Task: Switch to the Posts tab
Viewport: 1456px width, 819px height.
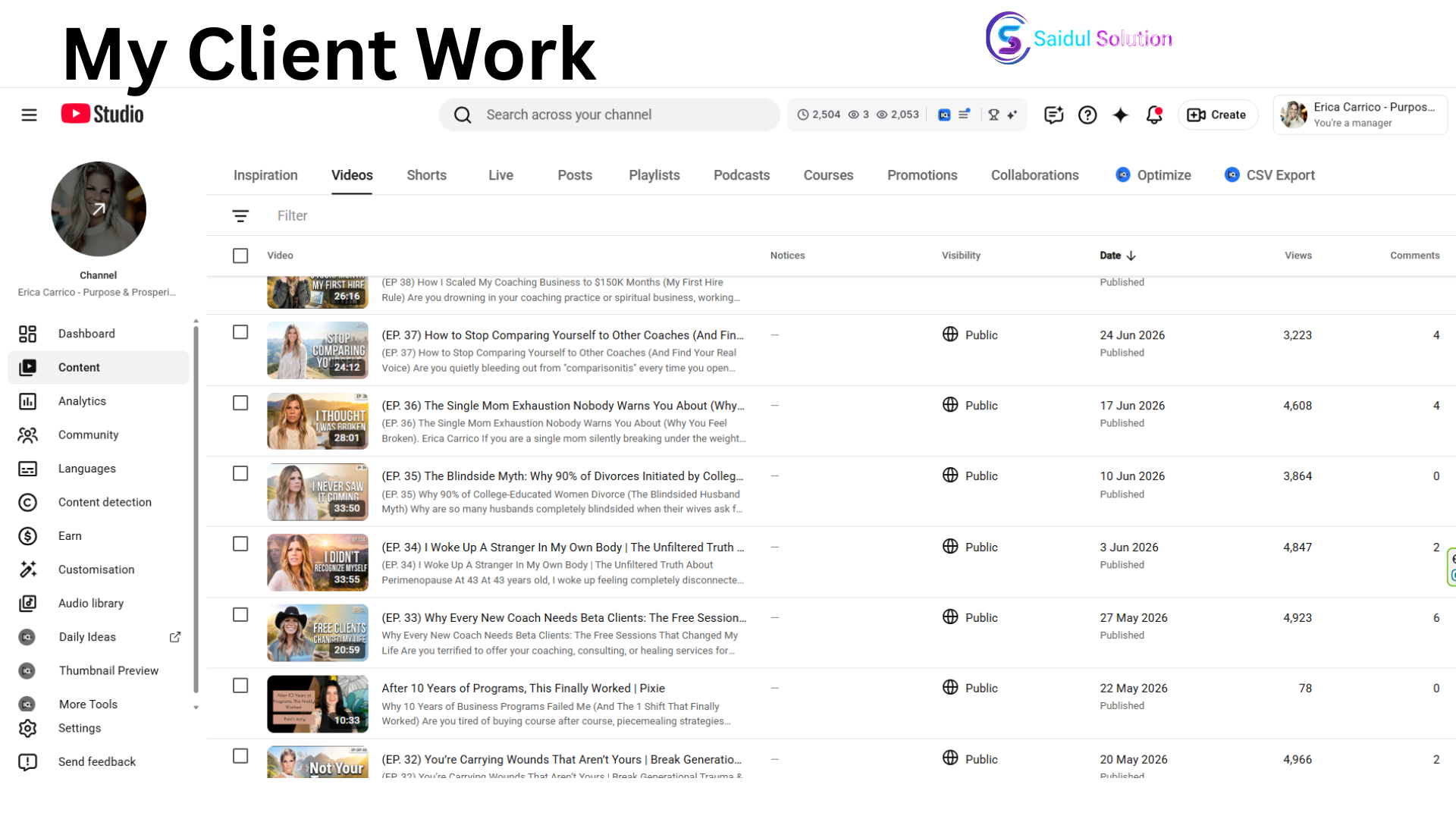Action: click(x=575, y=175)
